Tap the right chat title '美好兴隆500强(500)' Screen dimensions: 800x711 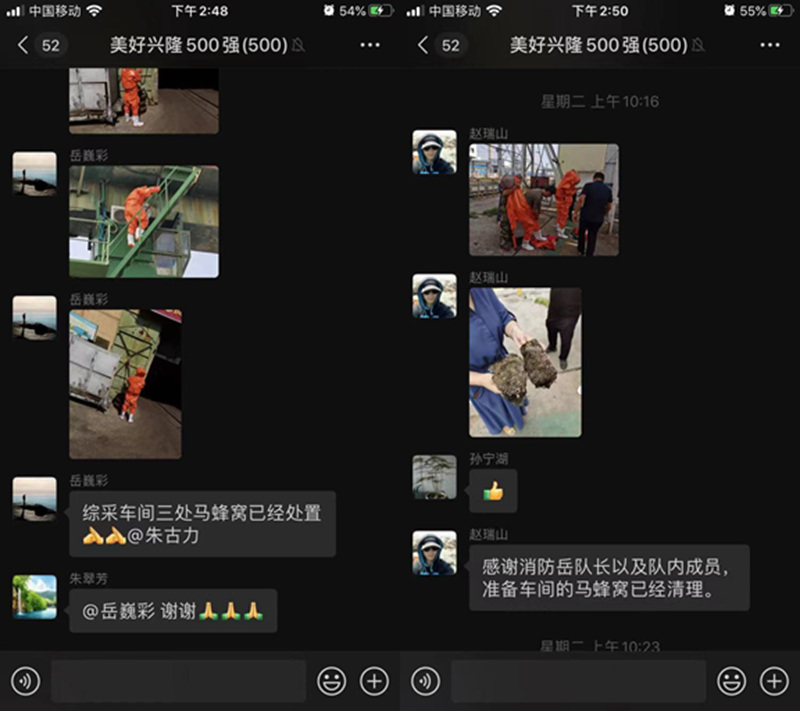[x=599, y=45]
